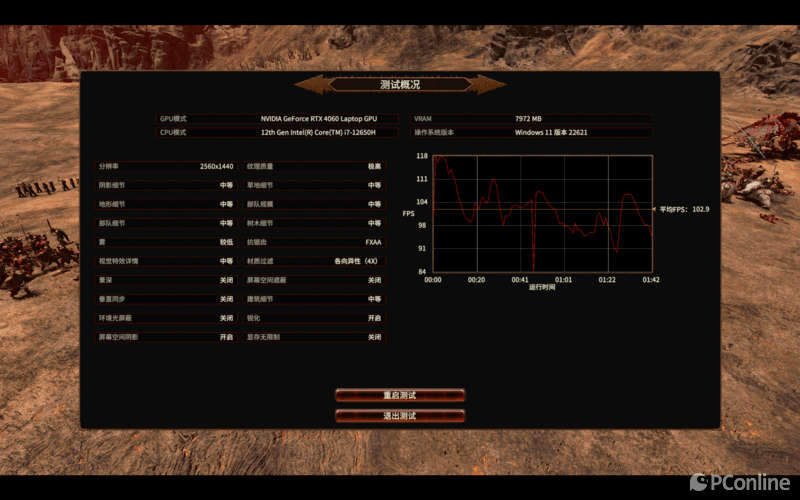Click the 84 value on FPS axis
The image size is (800, 500).
point(422,271)
